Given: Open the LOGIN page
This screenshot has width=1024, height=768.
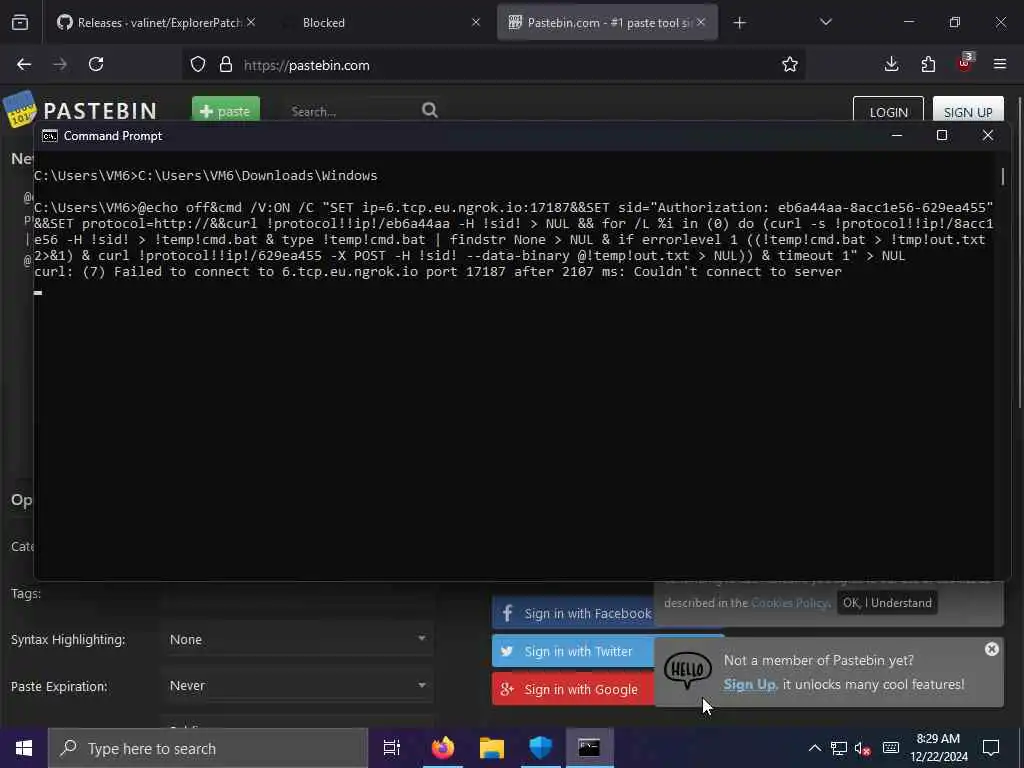Looking at the screenshot, I should [x=888, y=111].
